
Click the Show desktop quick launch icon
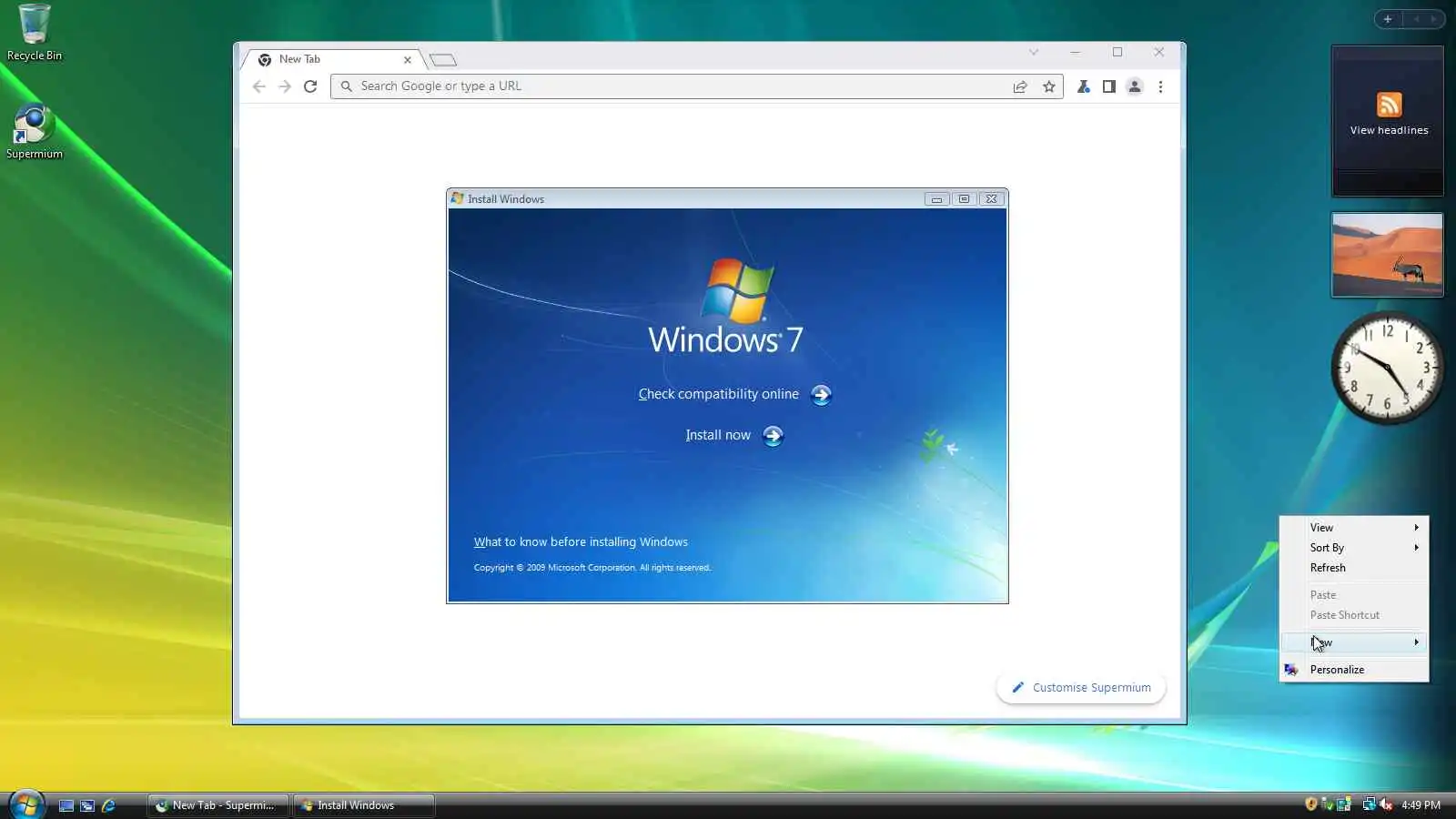(x=66, y=805)
